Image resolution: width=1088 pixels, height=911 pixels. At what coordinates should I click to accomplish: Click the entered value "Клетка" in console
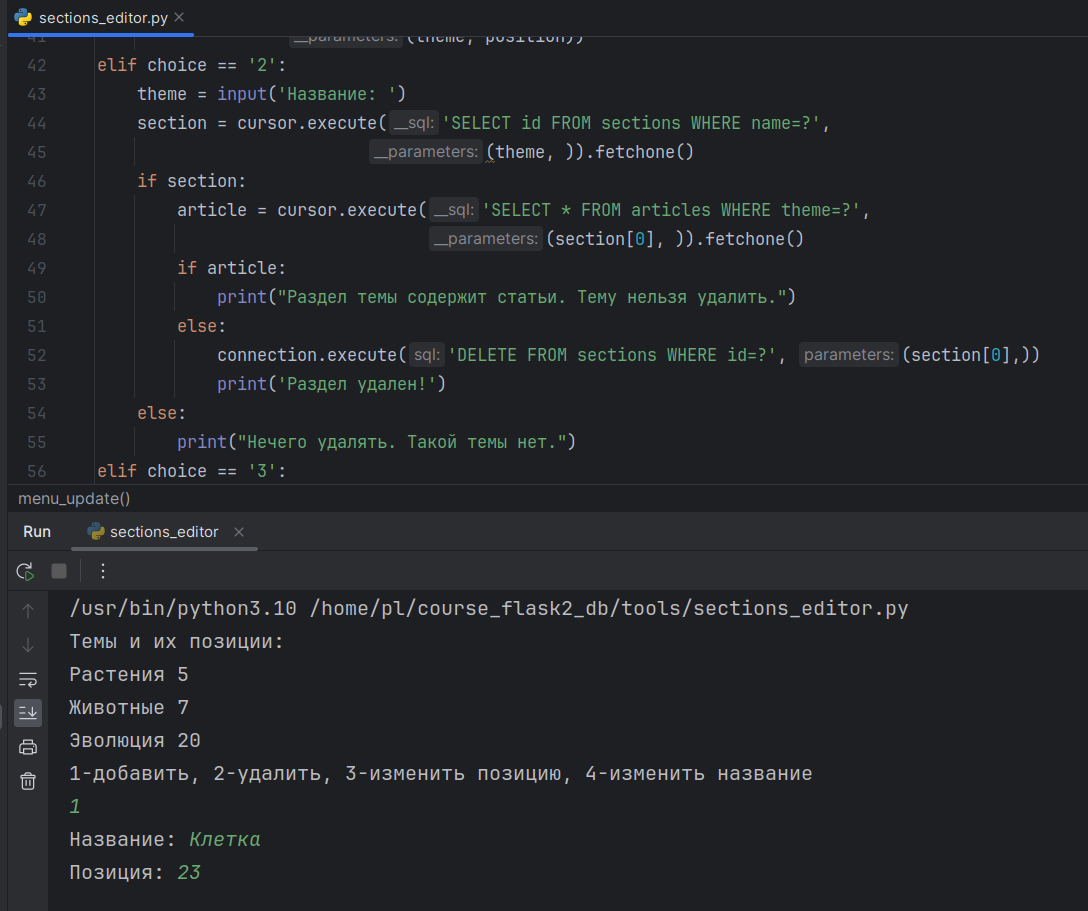[225, 840]
